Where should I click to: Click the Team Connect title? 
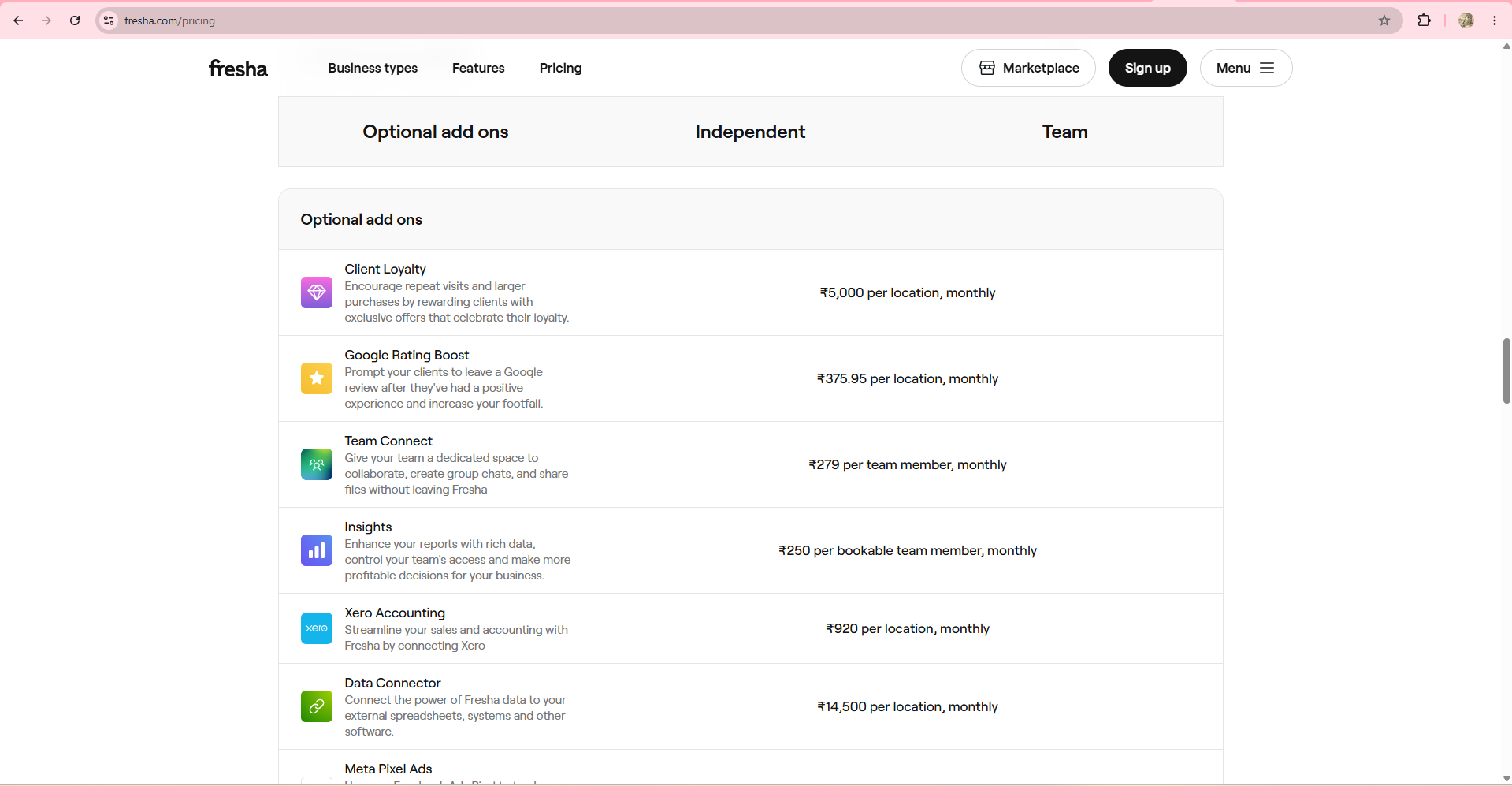(388, 441)
